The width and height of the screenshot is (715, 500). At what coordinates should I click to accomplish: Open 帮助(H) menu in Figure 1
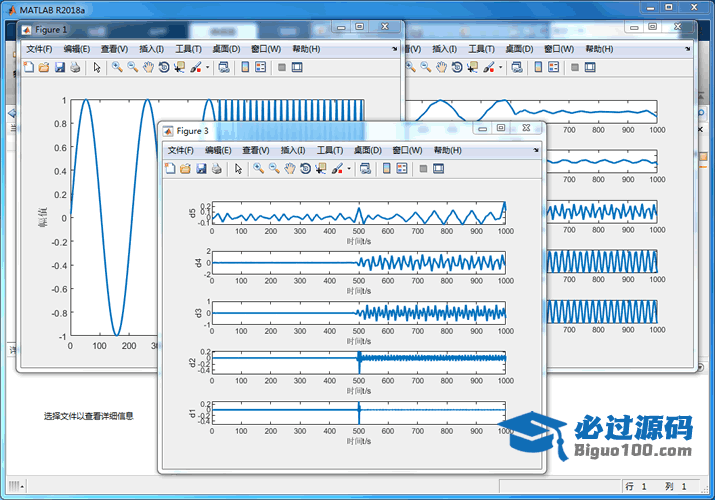306,49
